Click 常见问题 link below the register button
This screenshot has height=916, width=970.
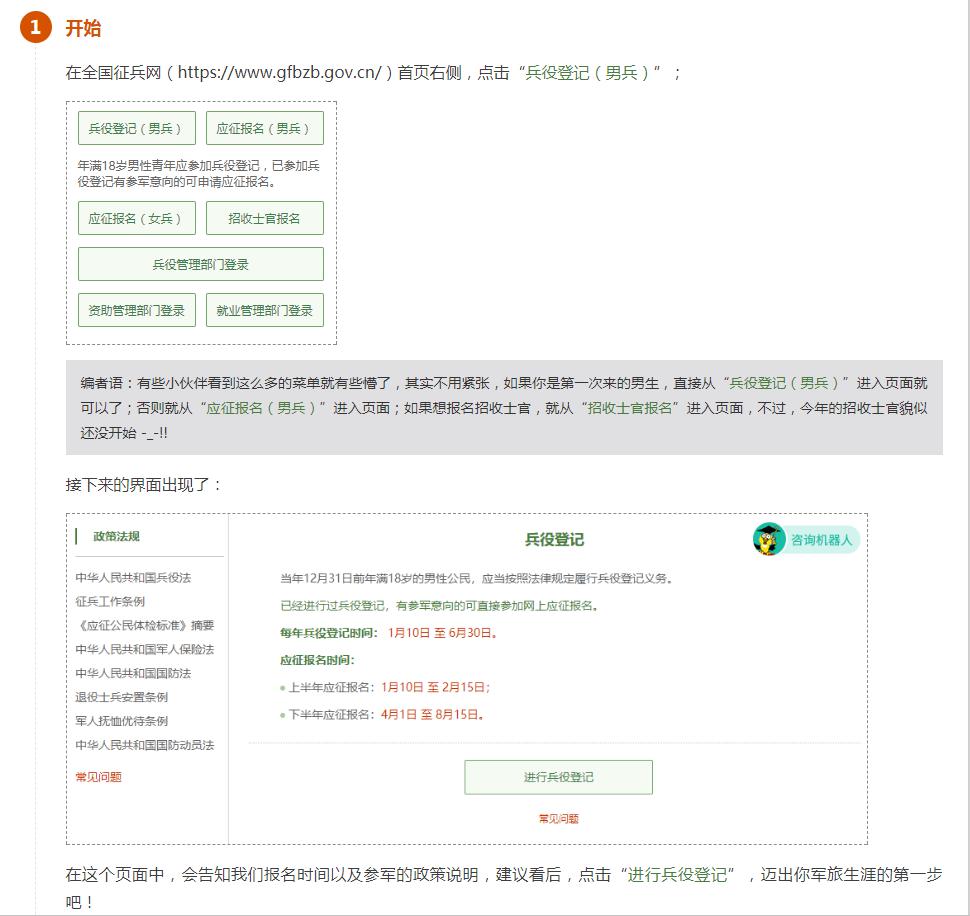[558, 819]
